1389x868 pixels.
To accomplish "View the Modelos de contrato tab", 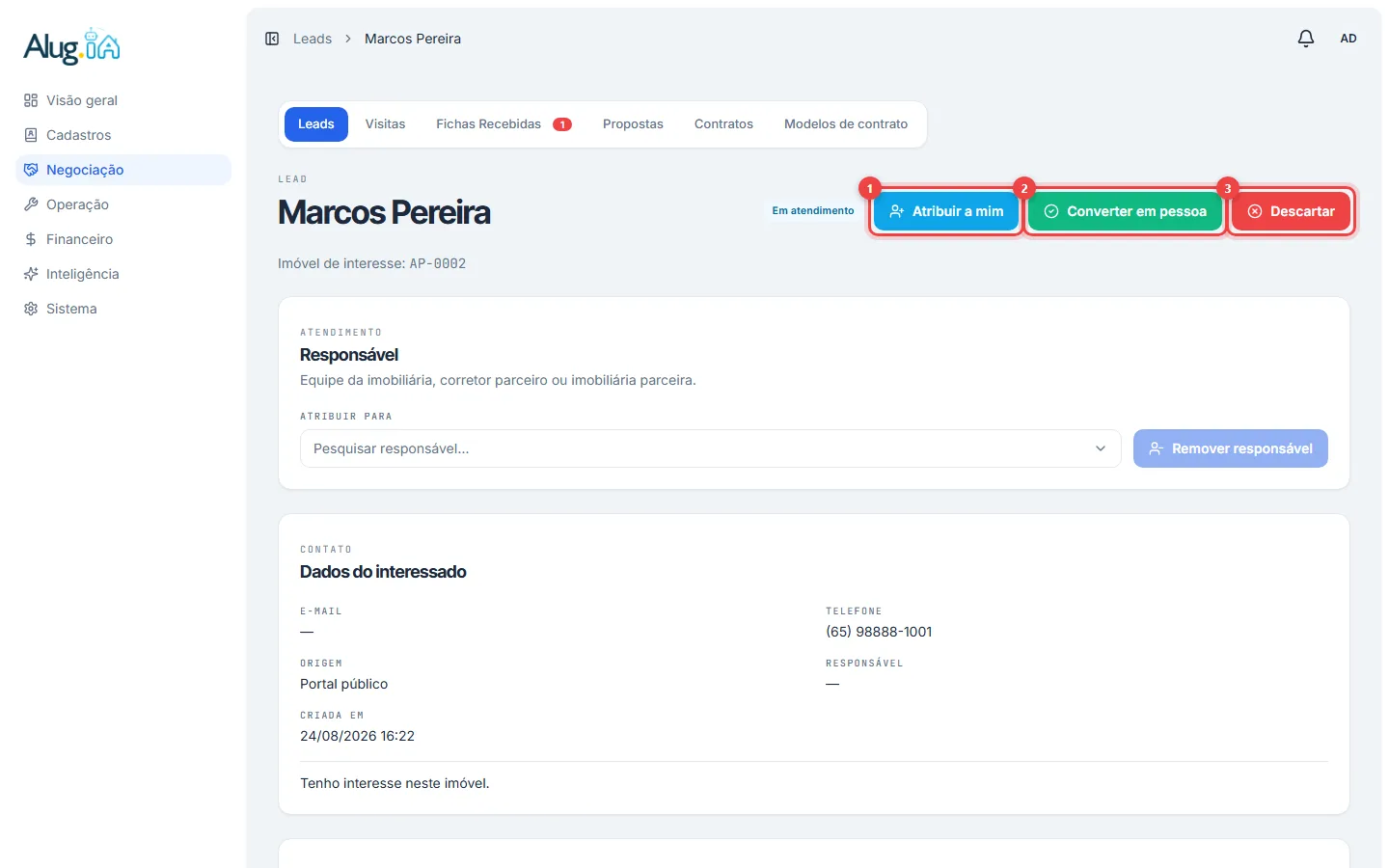I will pyautogui.click(x=846, y=124).
